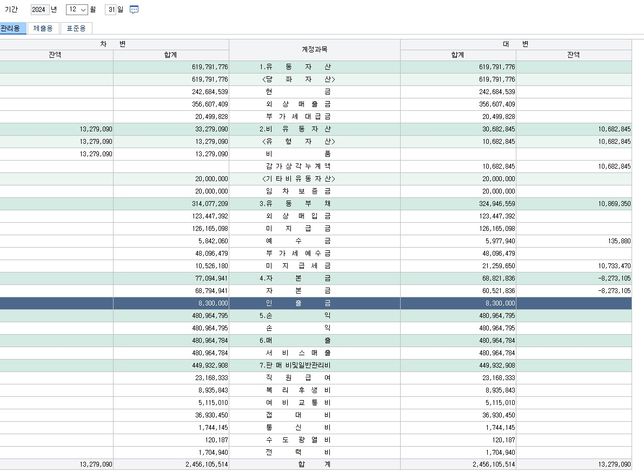Select the 서비스매출 account row

pos(315,352)
